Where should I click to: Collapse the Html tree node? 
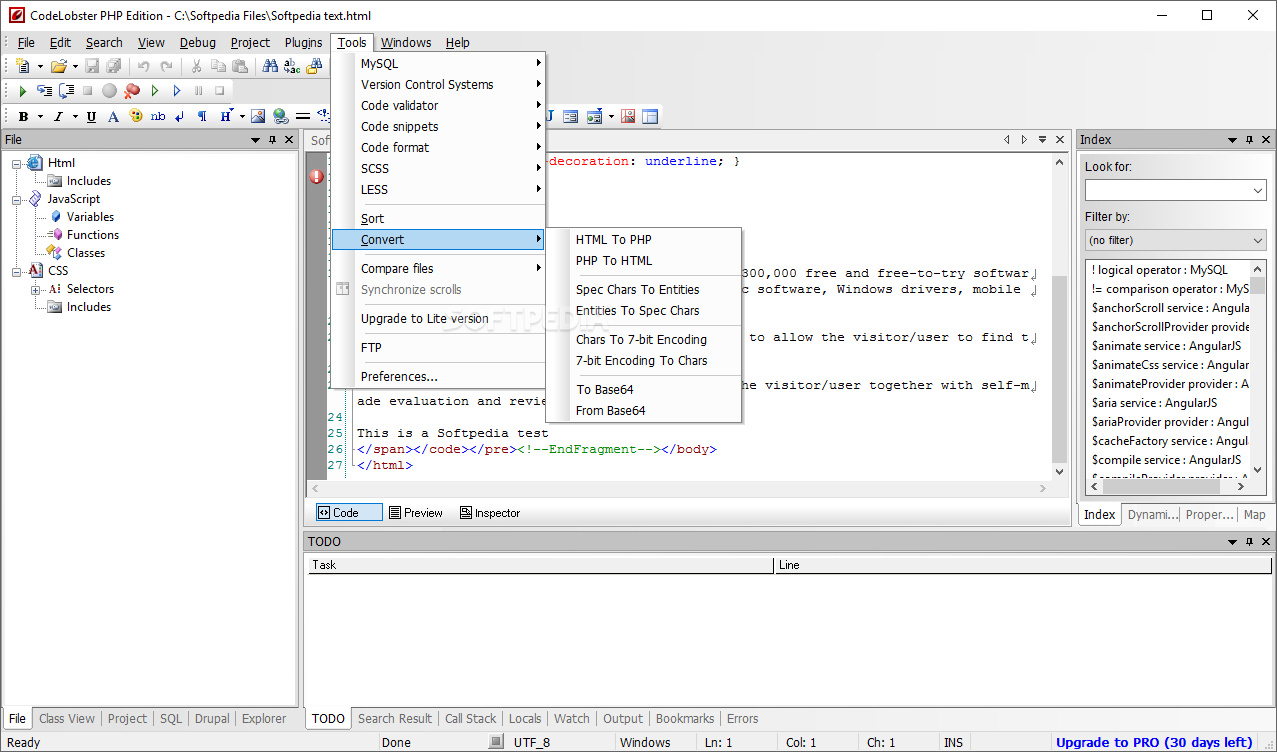click(17, 163)
